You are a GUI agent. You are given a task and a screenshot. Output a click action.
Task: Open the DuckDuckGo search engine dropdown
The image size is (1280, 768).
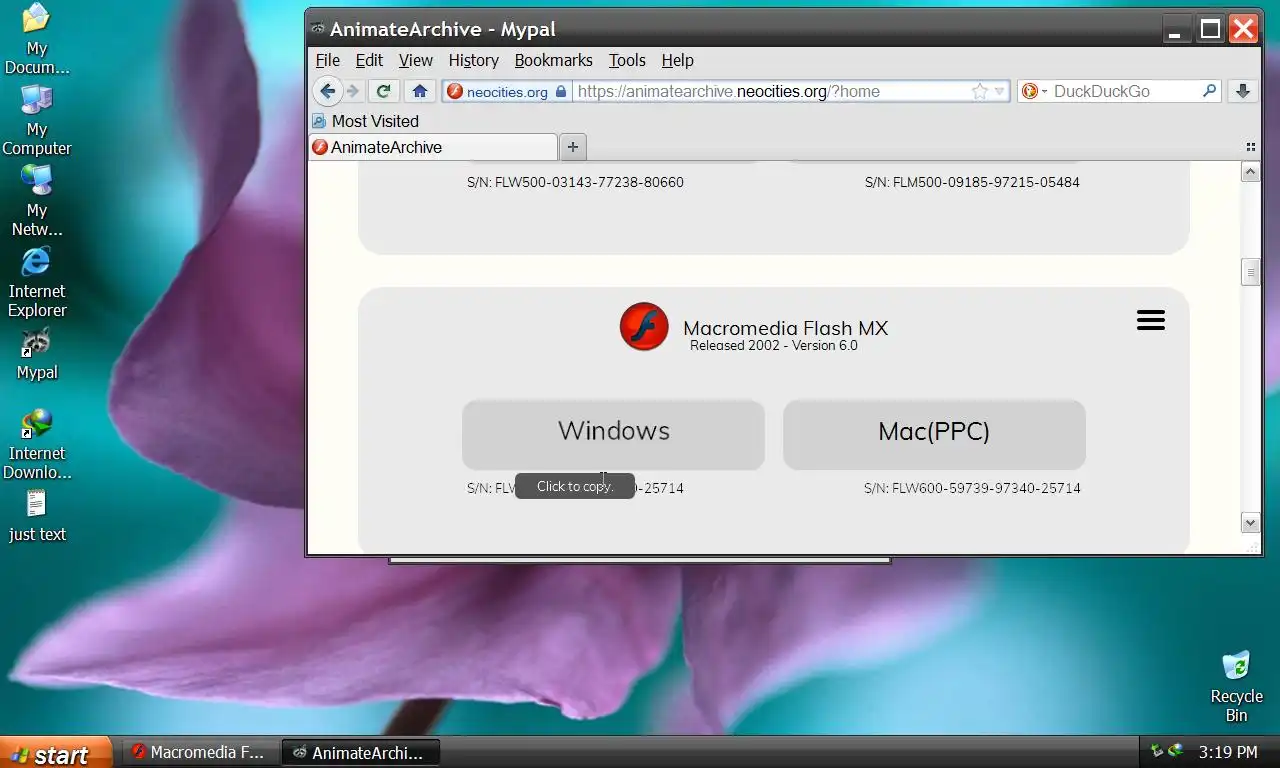pos(1034,91)
